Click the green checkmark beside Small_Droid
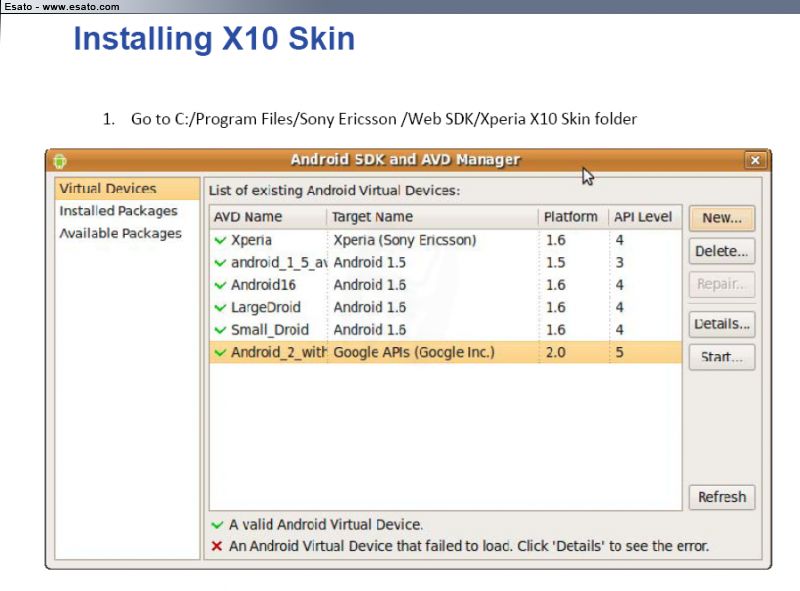This screenshot has width=800, height=591. [x=220, y=330]
